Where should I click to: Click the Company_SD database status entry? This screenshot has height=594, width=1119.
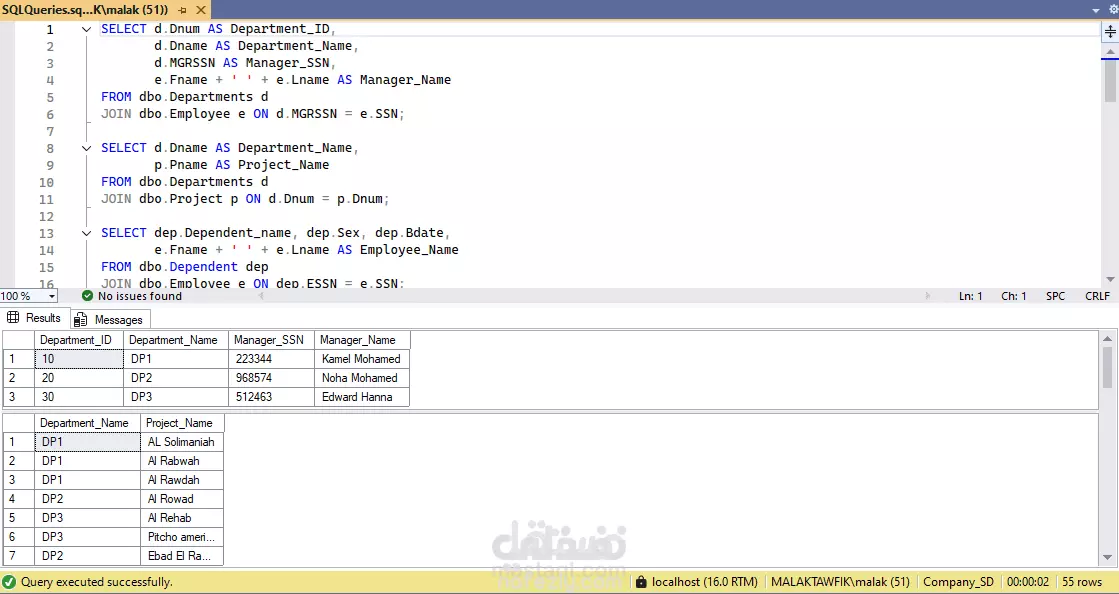(958, 582)
